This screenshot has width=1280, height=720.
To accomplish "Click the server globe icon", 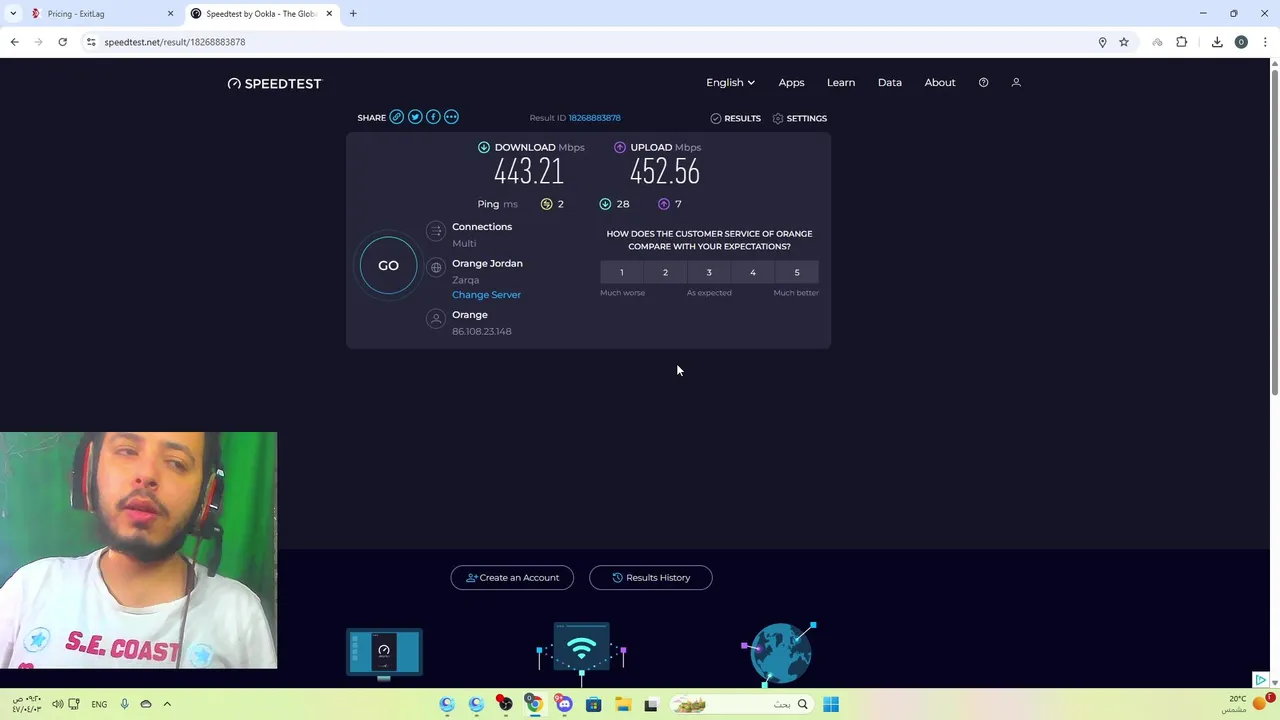I will (436, 268).
